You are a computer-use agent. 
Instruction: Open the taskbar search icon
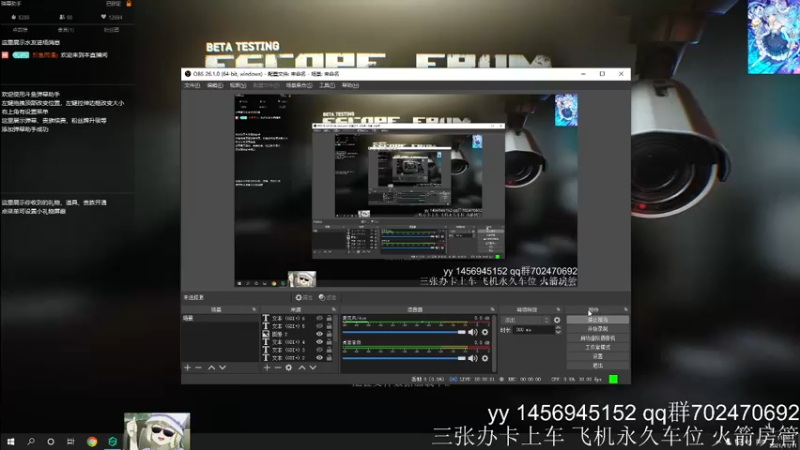coord(31,441)
